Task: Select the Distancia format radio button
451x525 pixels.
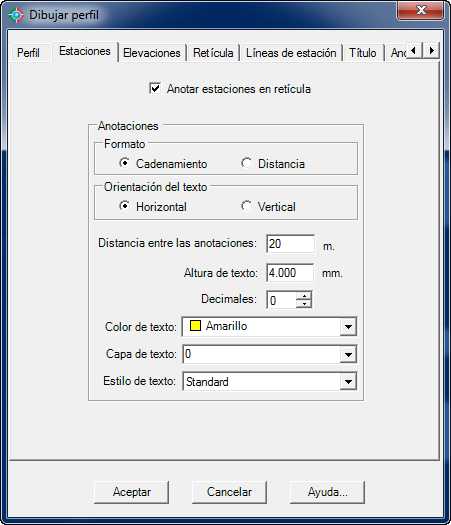Action: (246, 163)
